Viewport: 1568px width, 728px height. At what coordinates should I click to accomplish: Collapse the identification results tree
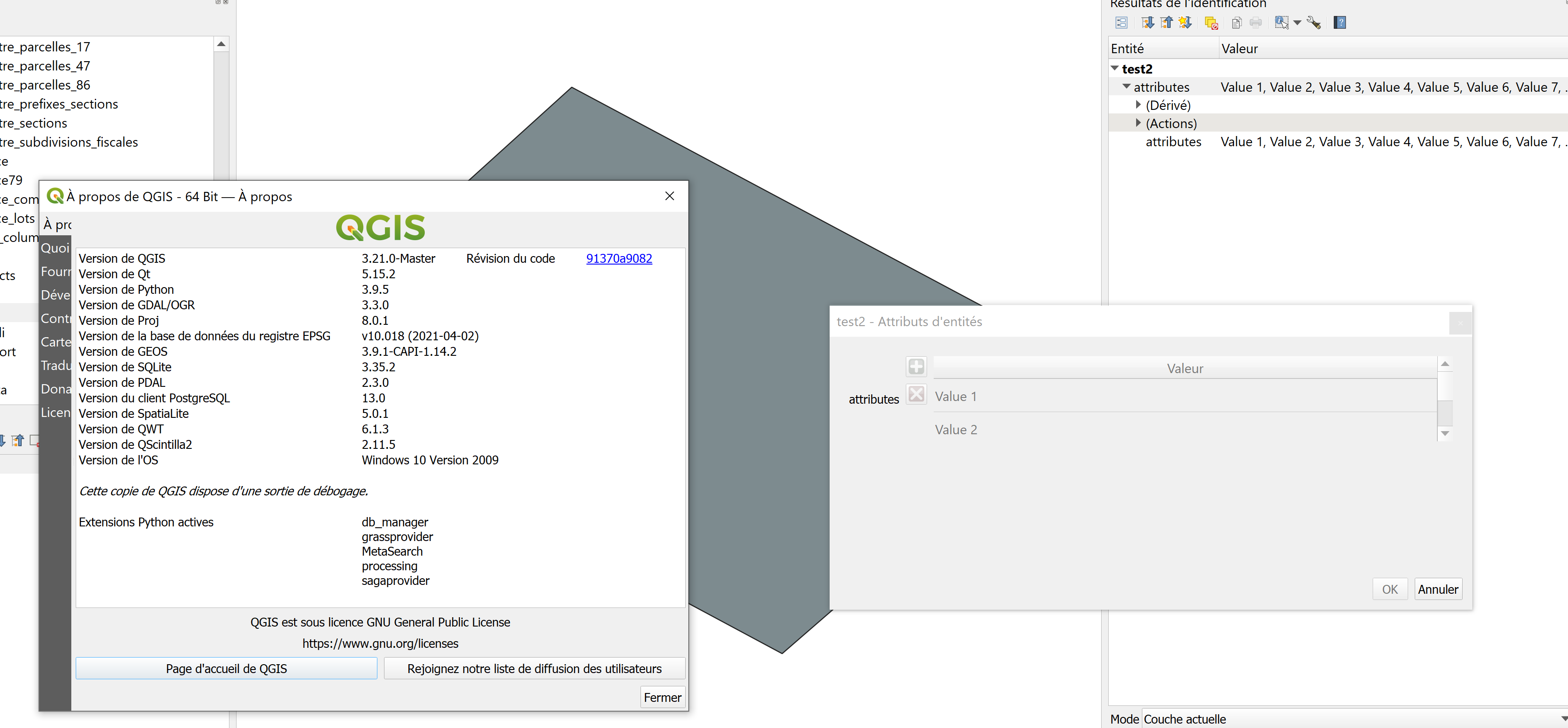tap(1166, 23)
